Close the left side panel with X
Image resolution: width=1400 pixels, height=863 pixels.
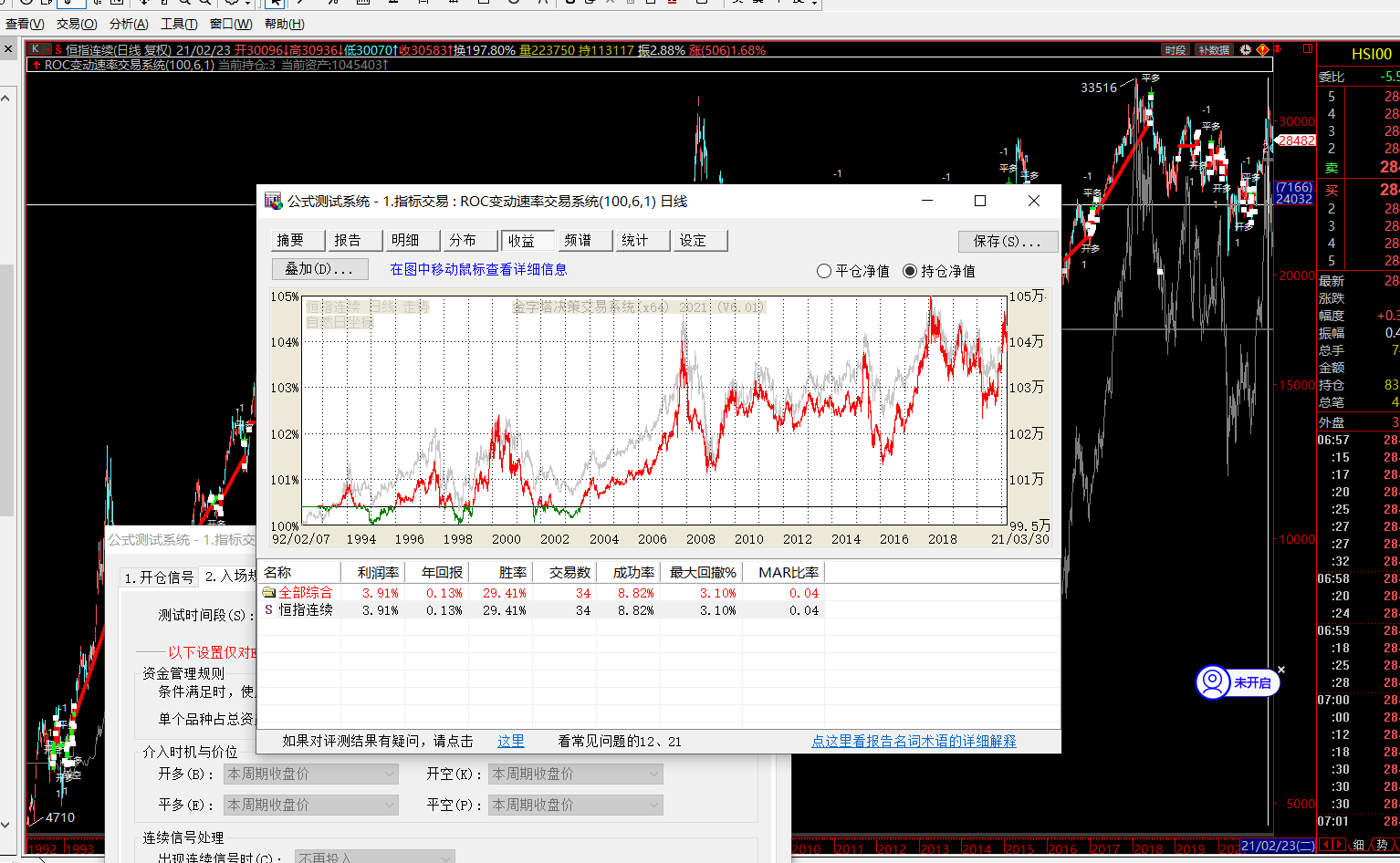[x=8, y=48]
